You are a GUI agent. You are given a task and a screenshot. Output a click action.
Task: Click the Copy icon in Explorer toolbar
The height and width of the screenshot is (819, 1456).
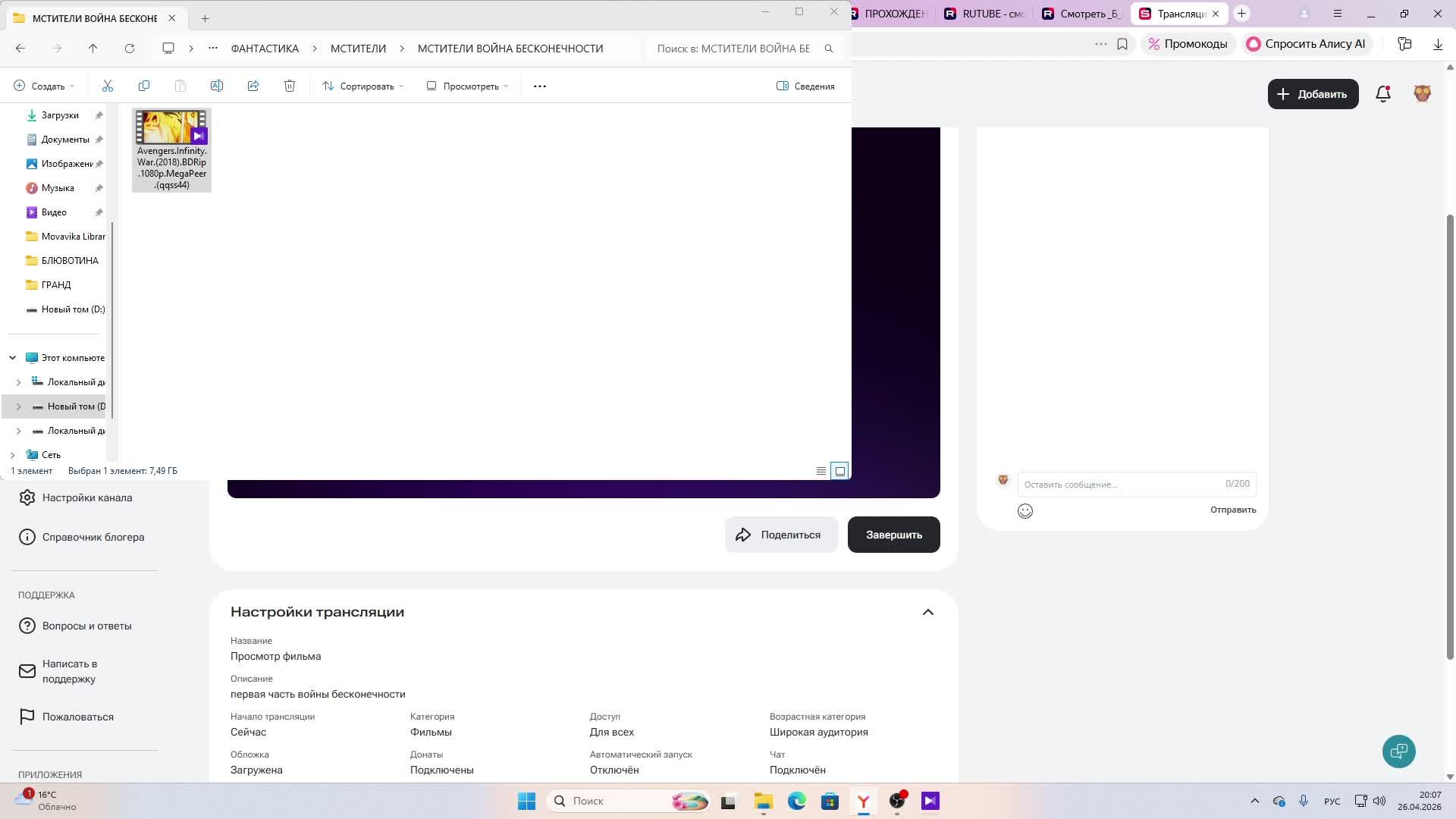point(144,86)
